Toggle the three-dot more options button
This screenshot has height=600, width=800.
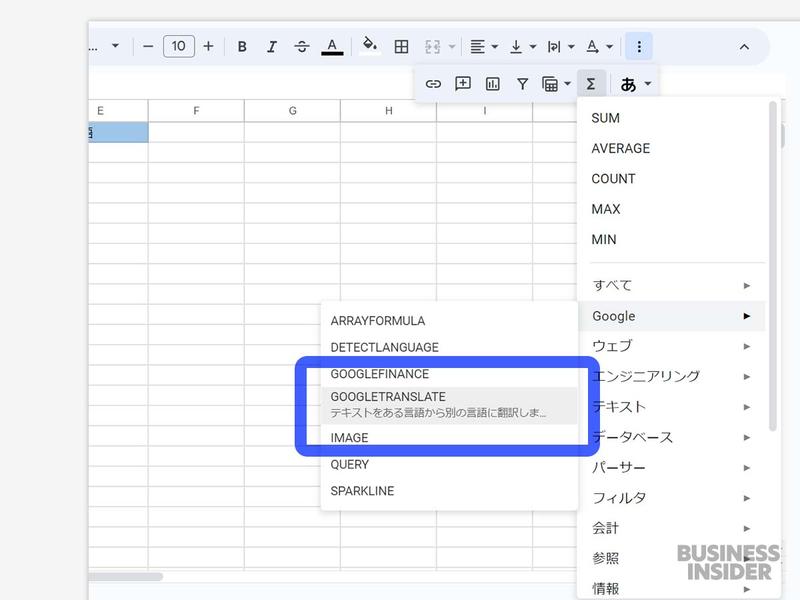click(x=639, y=46)
